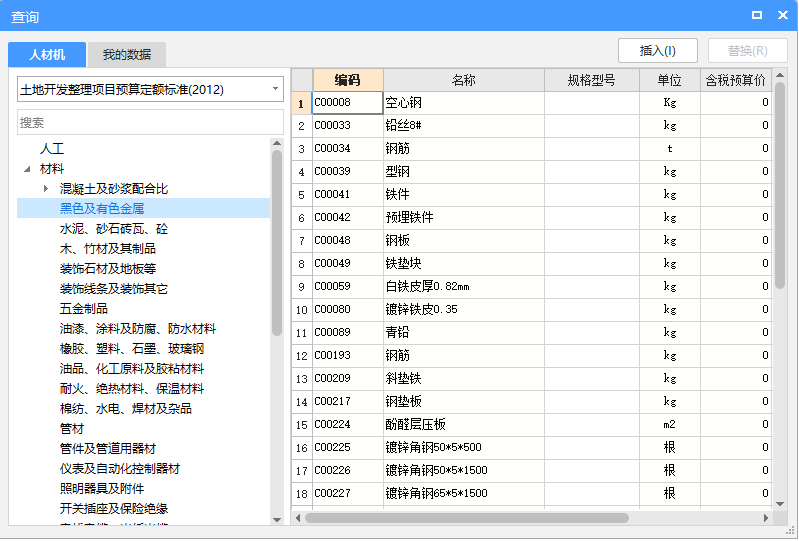This screenshot has width=799, height=541.
Task: Click the table scroll-down arrow
Action: point(781,501)
